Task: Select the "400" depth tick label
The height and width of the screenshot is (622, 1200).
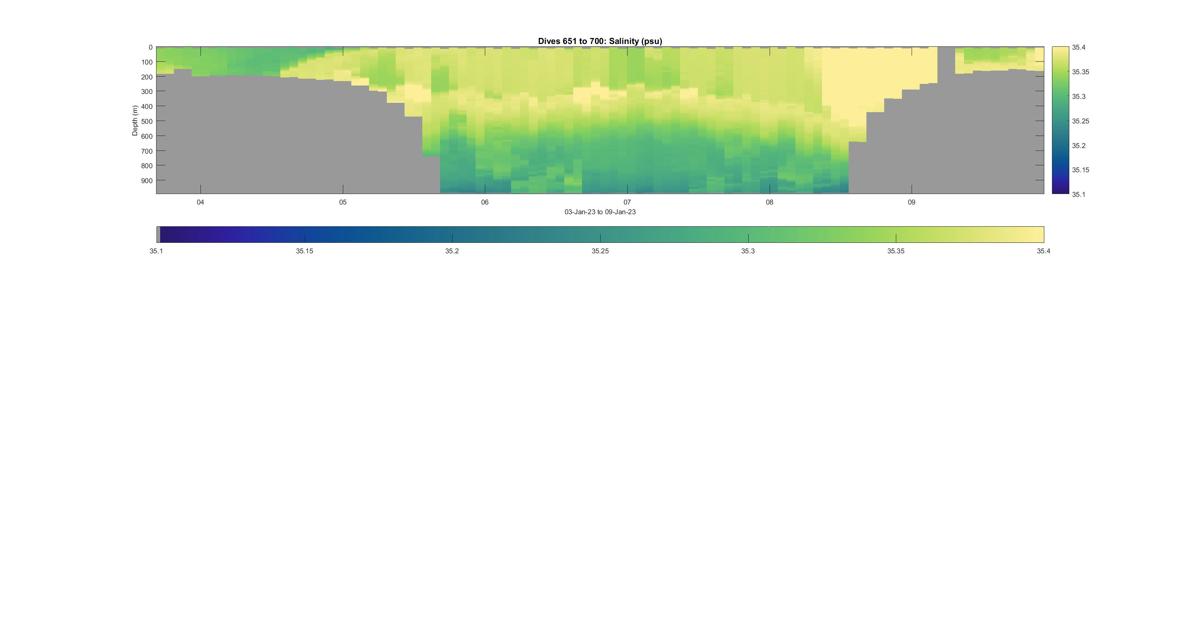Action: click(x=146, y=106)
